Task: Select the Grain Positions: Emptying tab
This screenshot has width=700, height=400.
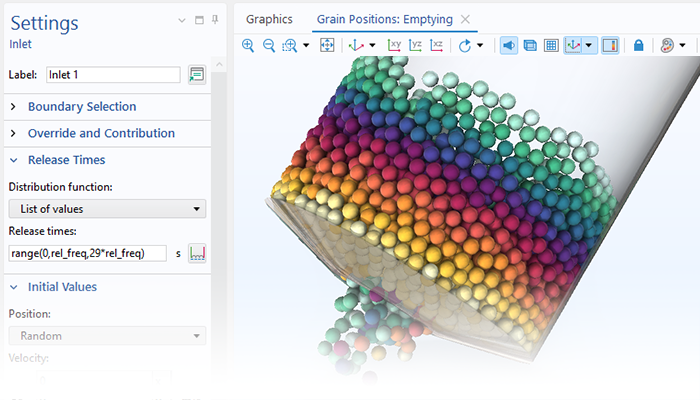Action: (x=385, y=19)
